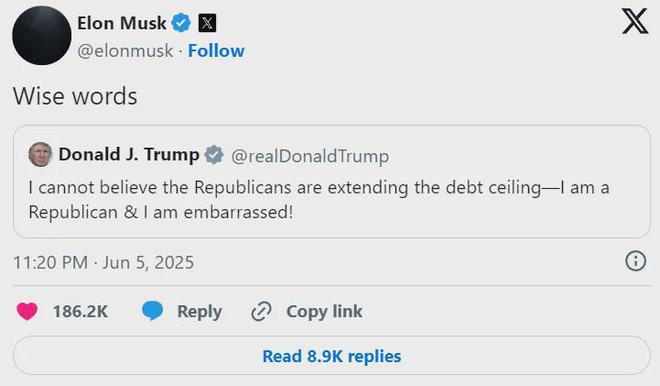This screenshot has height=386, width=660.
Task: Open Donald J. Trump's small avatar
Action: coord(40,154)
